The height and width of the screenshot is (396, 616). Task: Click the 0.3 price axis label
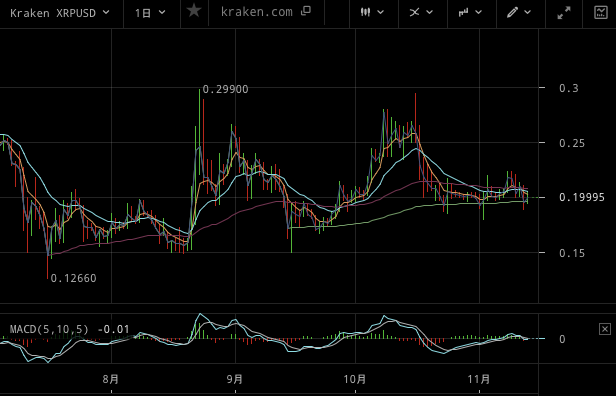(569, 88)
